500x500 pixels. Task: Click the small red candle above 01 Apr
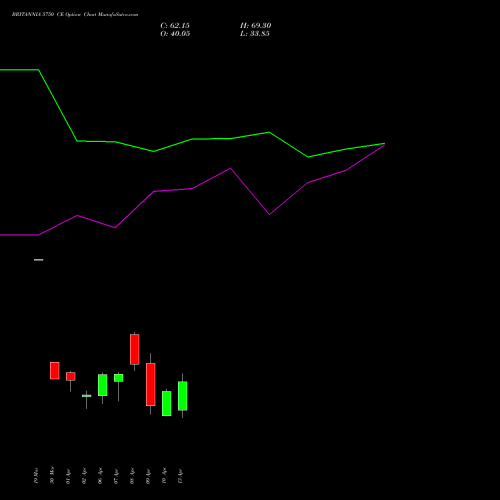pos(70,376)
